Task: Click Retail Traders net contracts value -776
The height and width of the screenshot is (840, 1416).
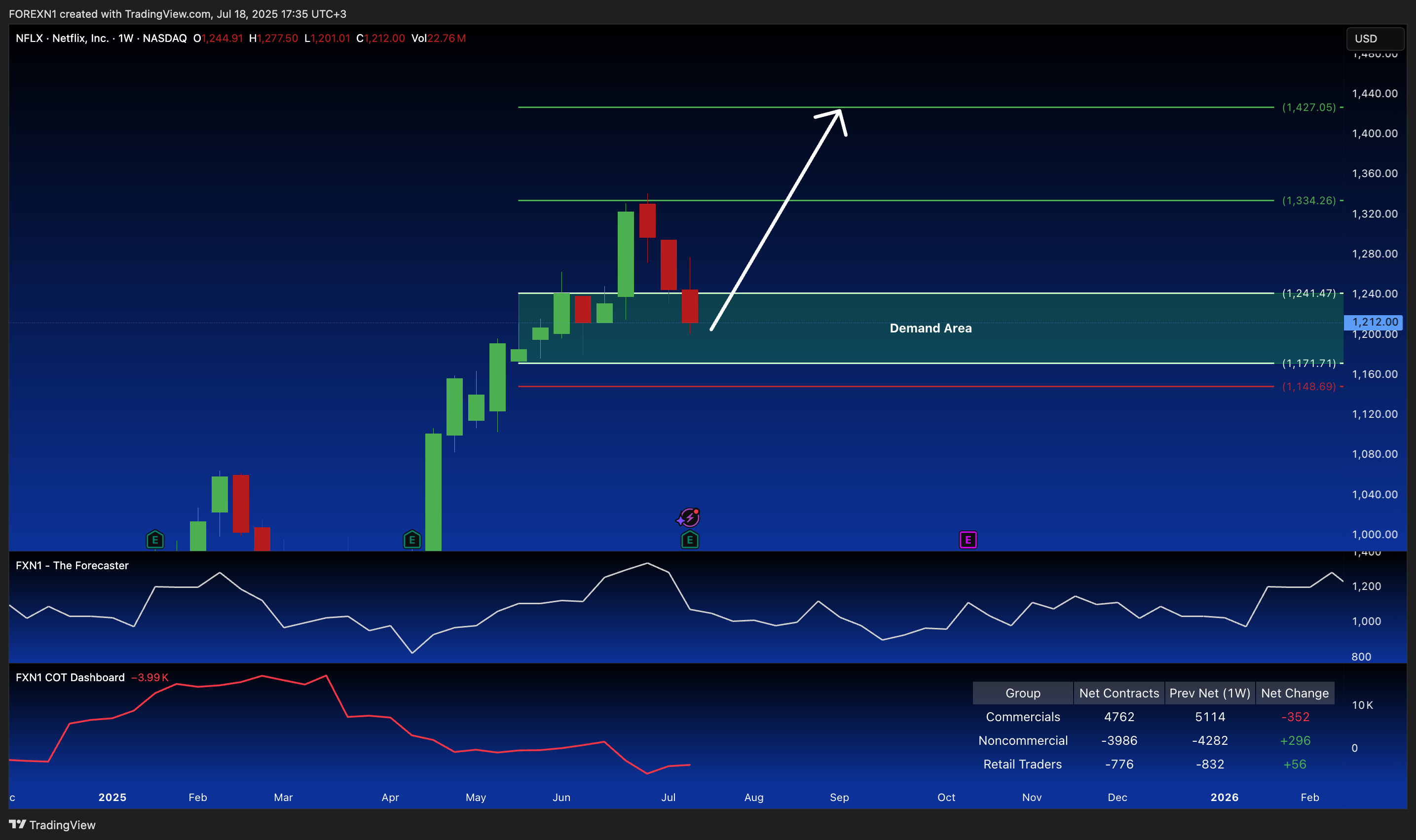Action: pos(1119,764)
